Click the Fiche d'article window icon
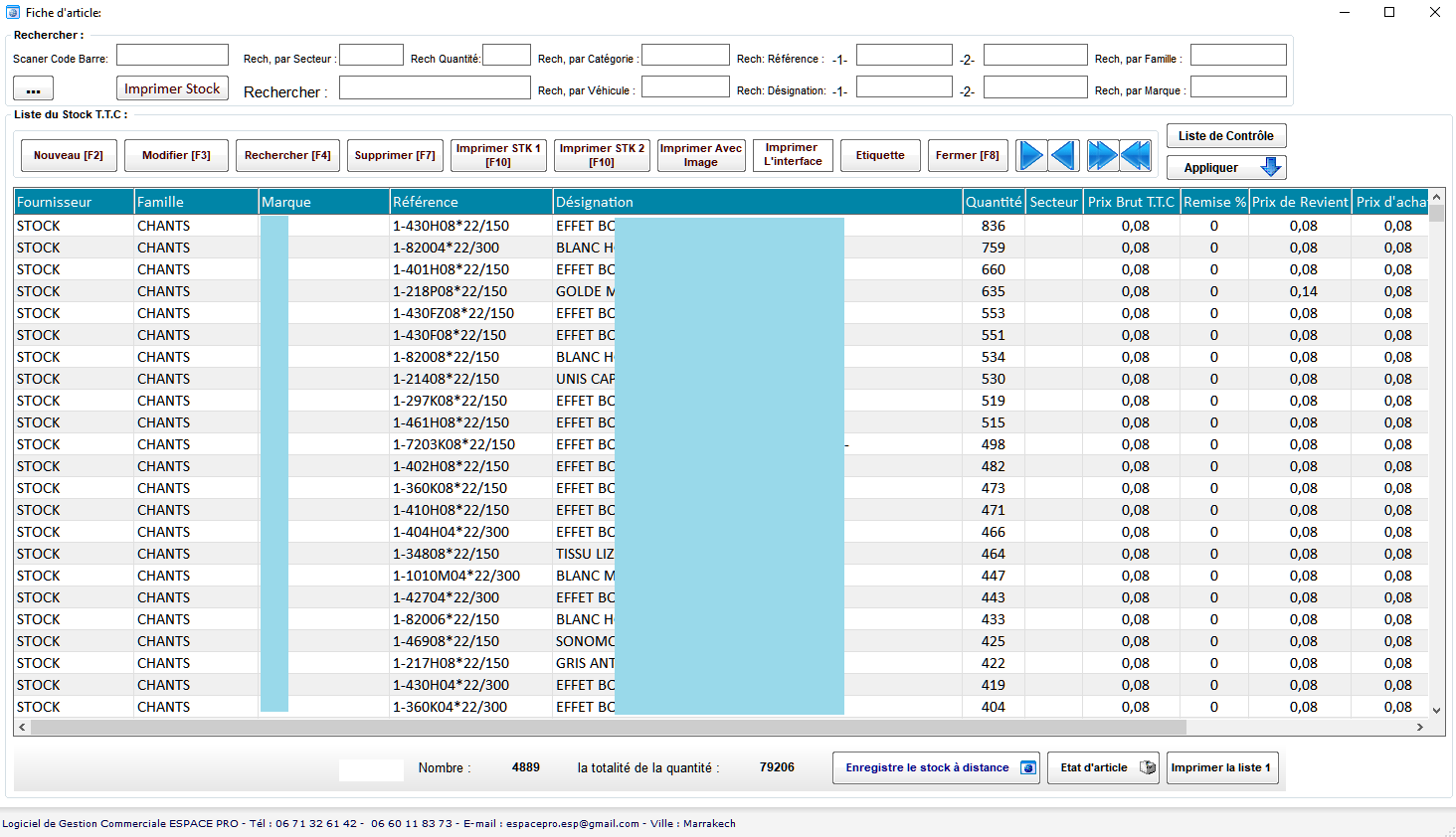1456x837 pixels. point(13,12)
